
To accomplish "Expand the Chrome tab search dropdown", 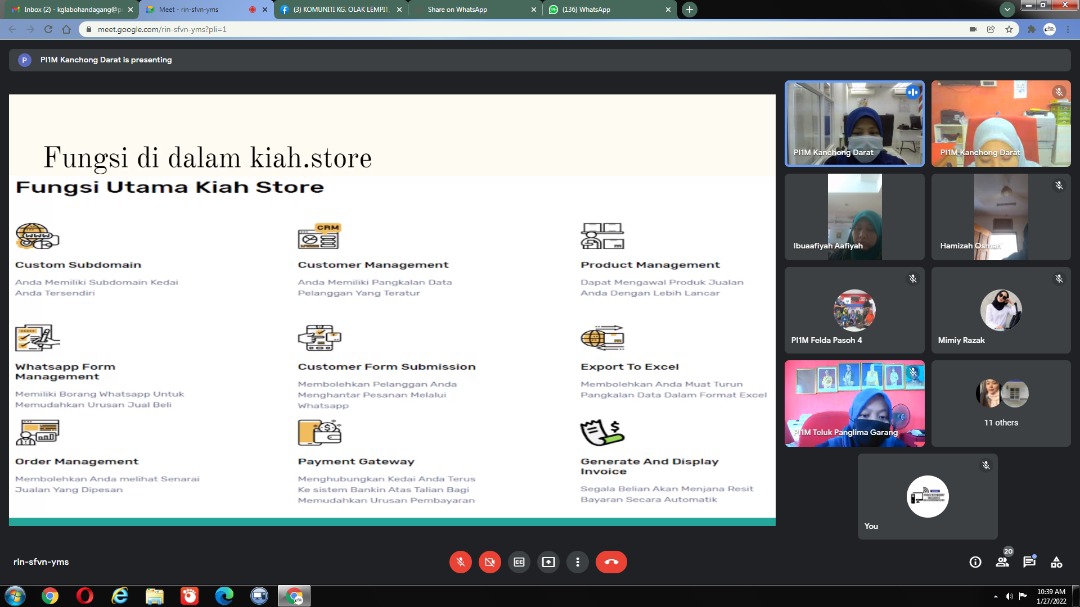I will (x=1007, y=10).
